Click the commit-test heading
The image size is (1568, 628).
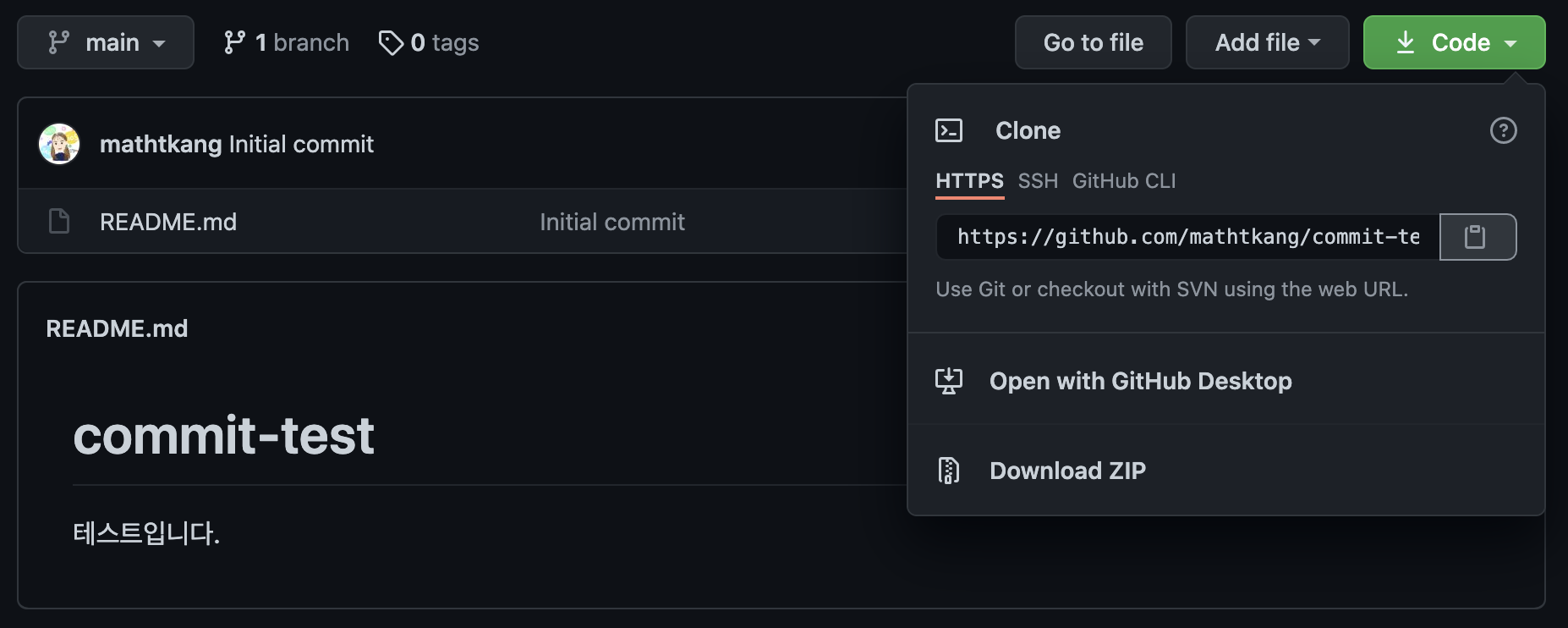click(223, 436)
